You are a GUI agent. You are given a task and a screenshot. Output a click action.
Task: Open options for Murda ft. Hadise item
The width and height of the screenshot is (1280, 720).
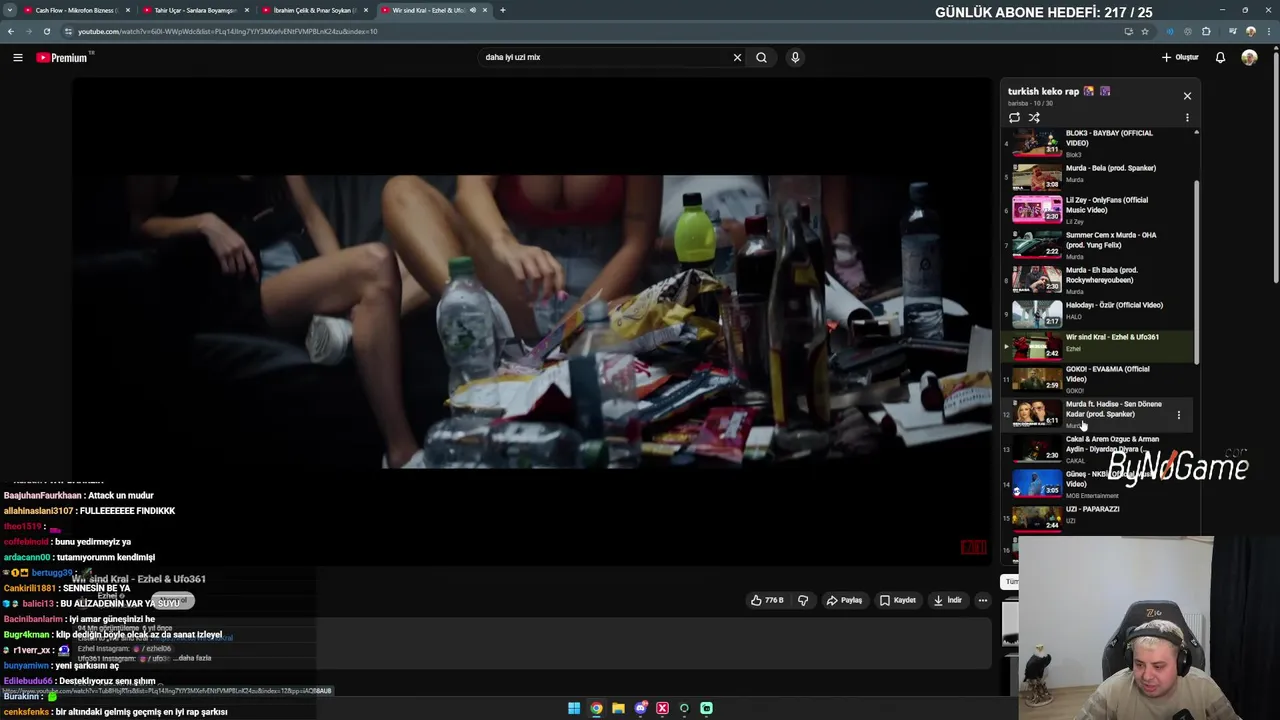1178,415
